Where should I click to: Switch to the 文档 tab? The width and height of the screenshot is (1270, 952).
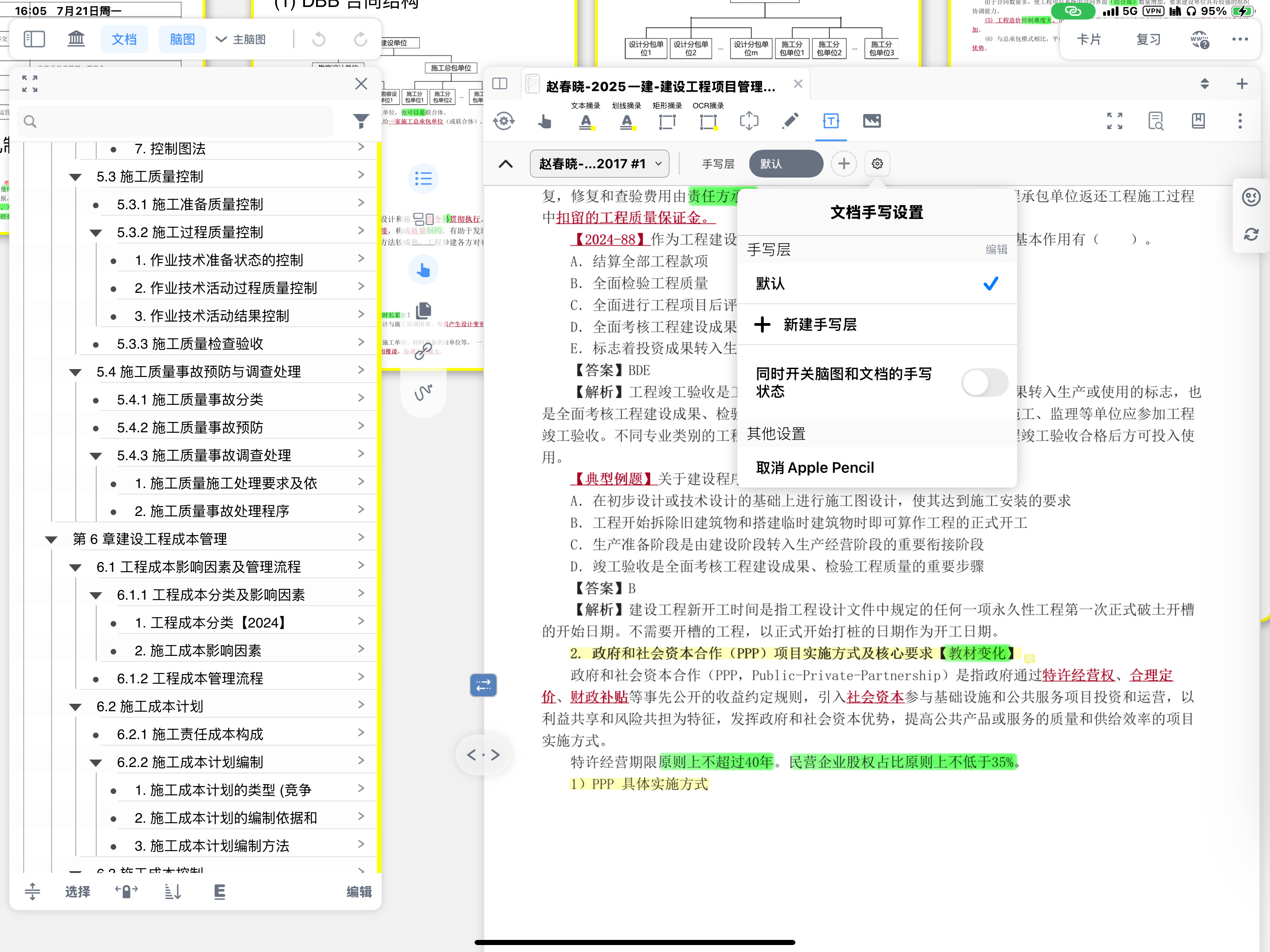coord(124,40)
